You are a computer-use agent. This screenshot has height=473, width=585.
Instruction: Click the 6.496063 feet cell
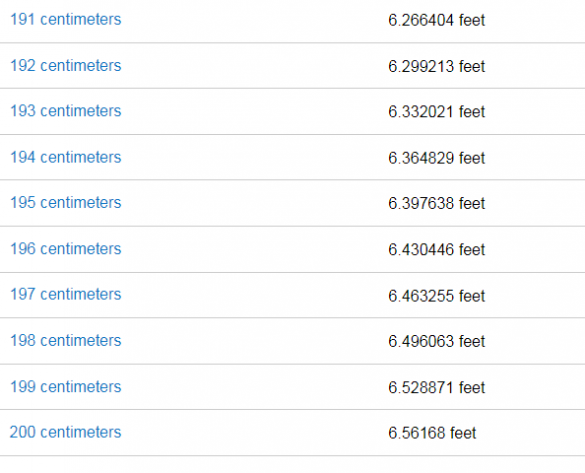tap(437, 341)
